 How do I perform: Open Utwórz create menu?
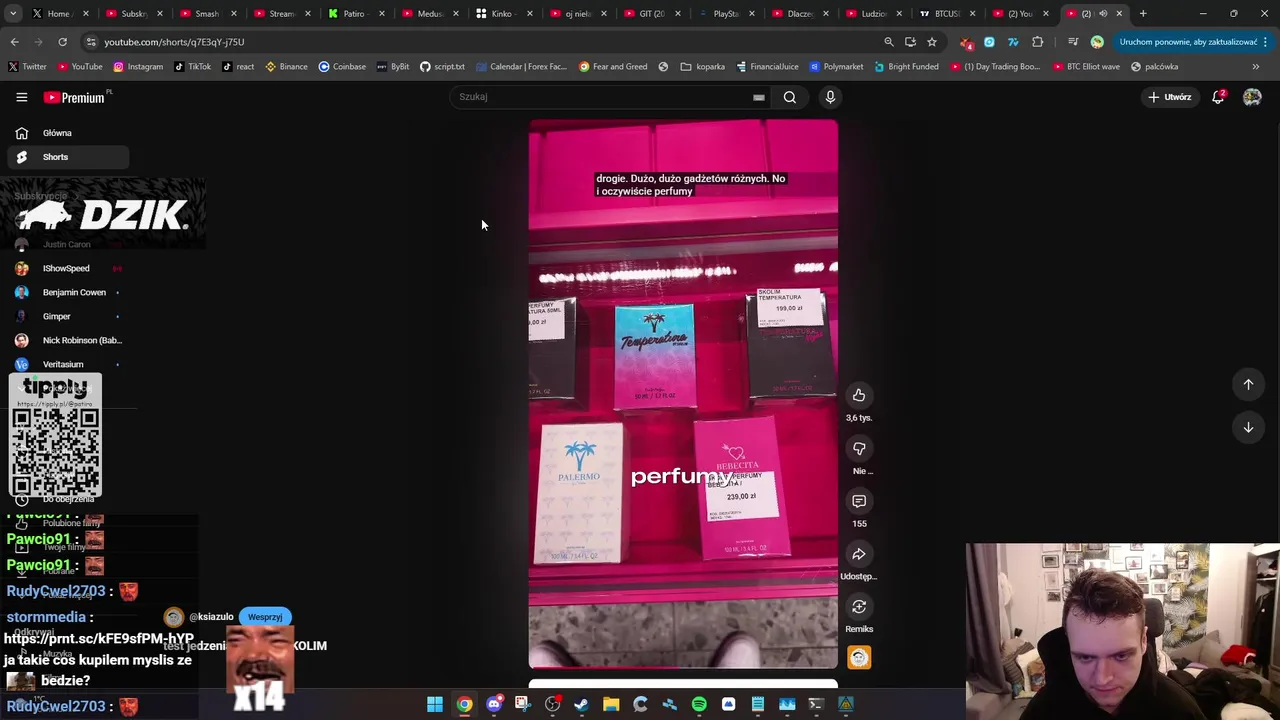(1169, 97)
